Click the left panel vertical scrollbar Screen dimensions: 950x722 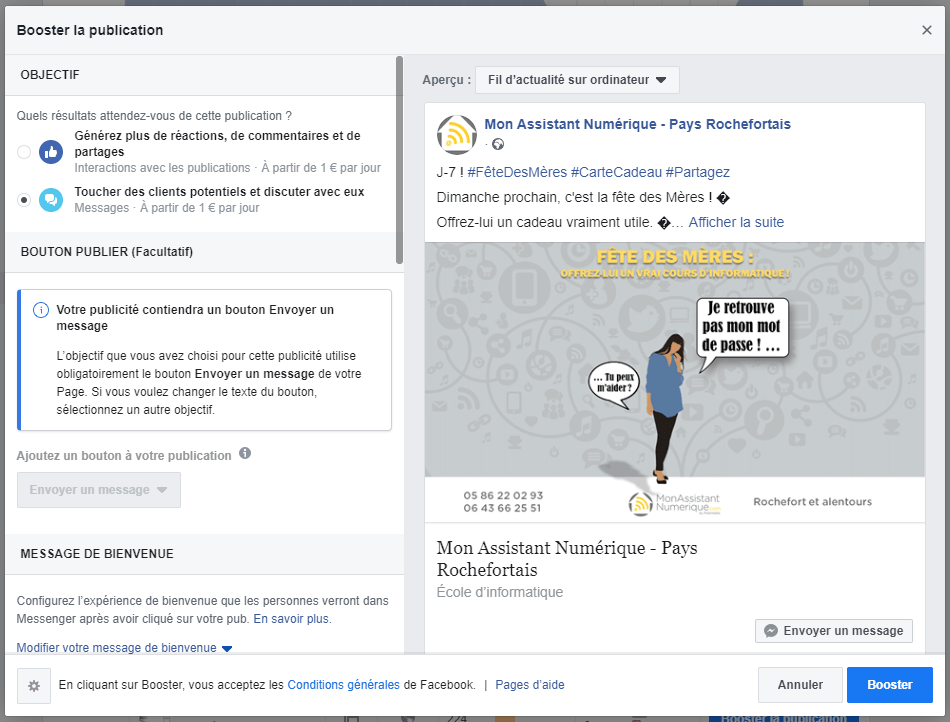pos(399,160)
